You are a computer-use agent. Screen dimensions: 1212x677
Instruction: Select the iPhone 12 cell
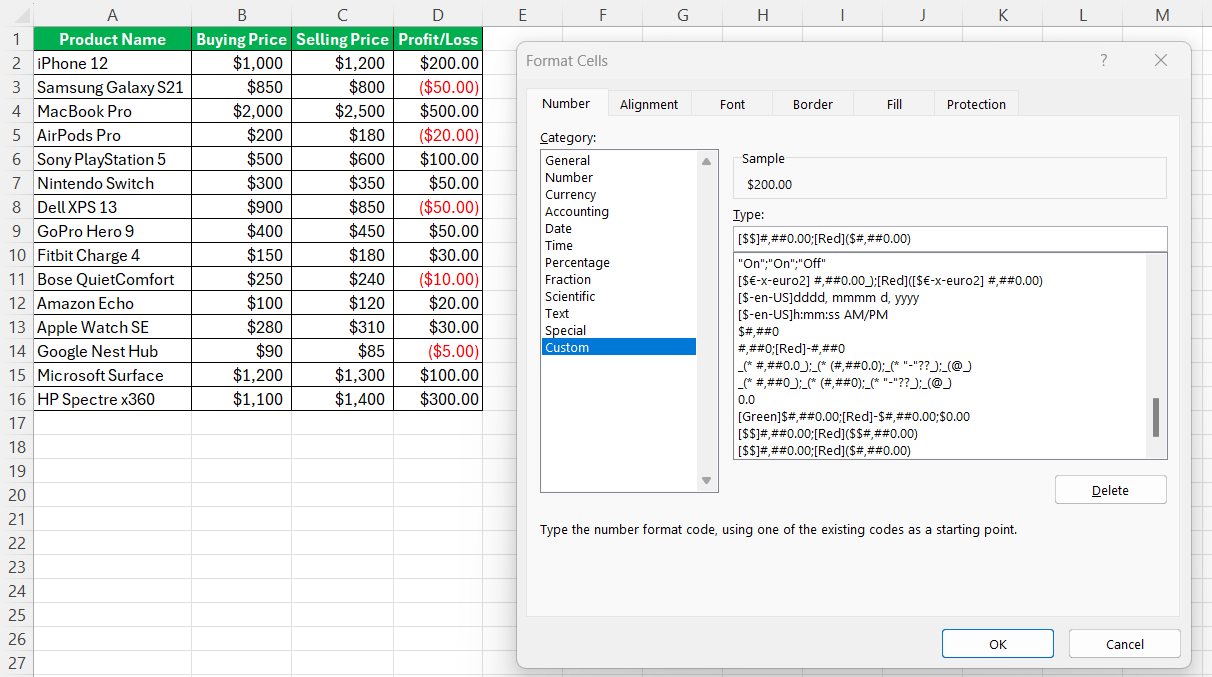tap(112, 63)
